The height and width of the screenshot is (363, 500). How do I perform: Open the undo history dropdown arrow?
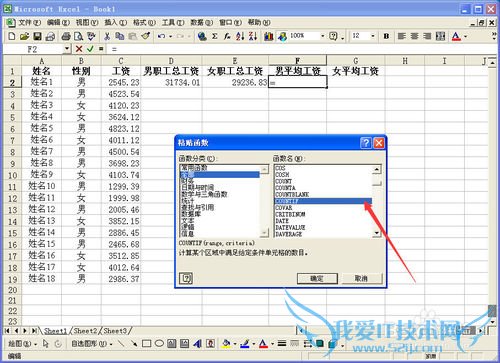point(170,36)
